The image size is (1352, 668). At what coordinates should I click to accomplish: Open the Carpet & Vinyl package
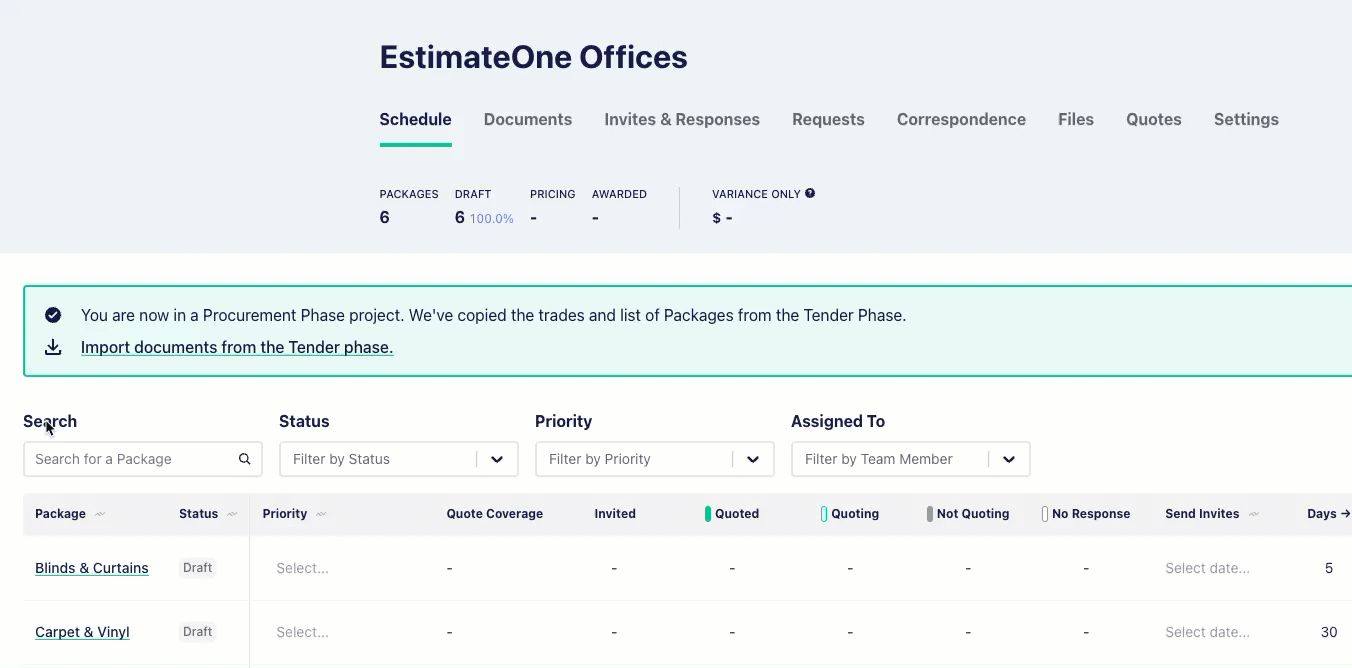82,632
